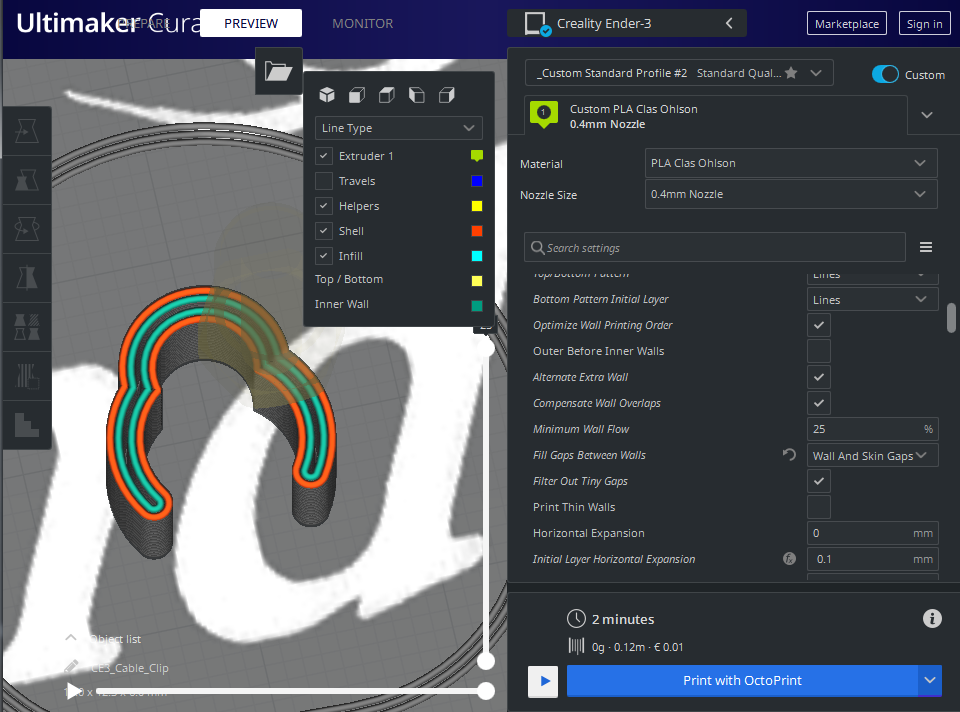This screenshot has width=960, height=712.
Task: Switch to the front view cube icon
Action: point(357,95)
